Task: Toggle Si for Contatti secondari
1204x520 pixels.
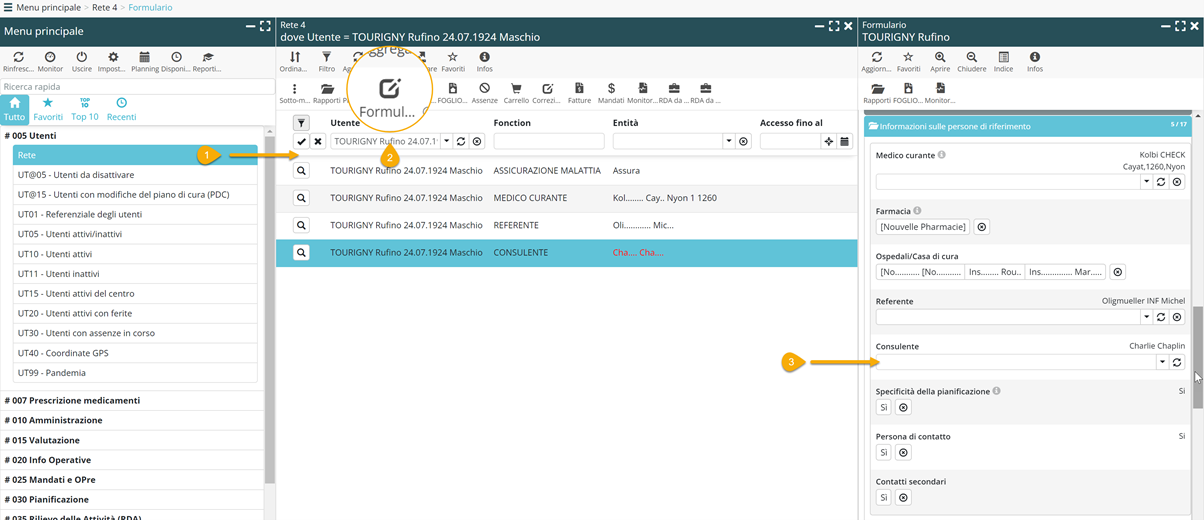Action: coord(884,498)
